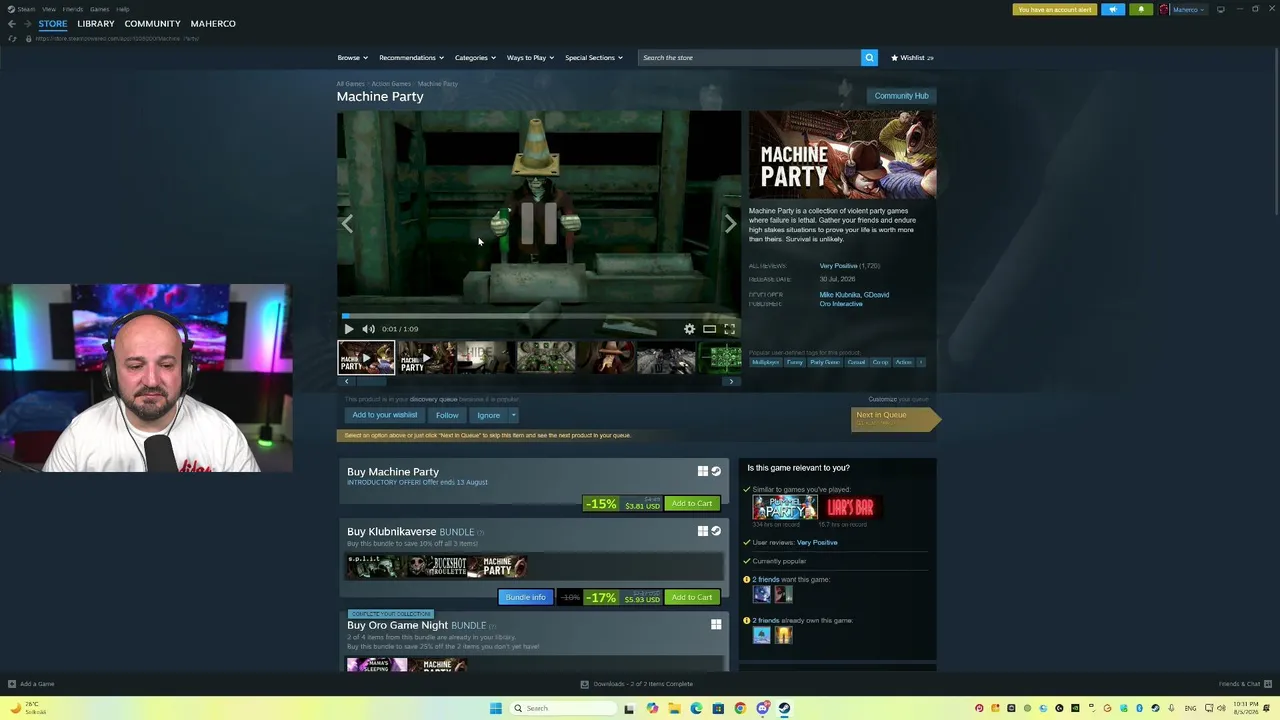Image resolution: width=1280 pixels, height=720 pixels.
Task: Click the Maherco profile avatar
Action: 1164,10
